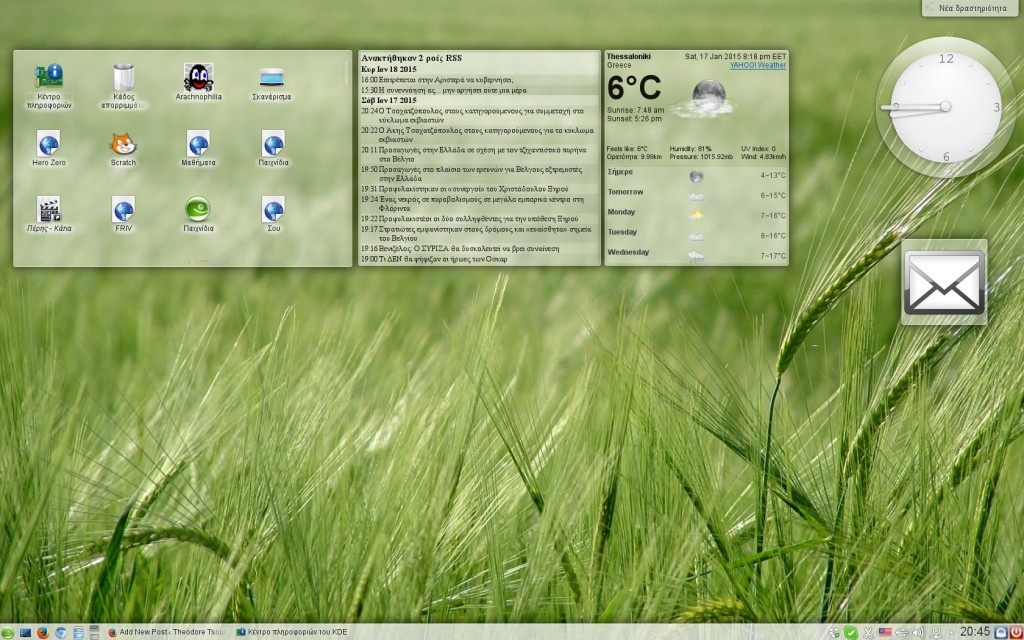Select the Monday forecast row
This screenshot has height=640, width=1024.
pos(697,214)
